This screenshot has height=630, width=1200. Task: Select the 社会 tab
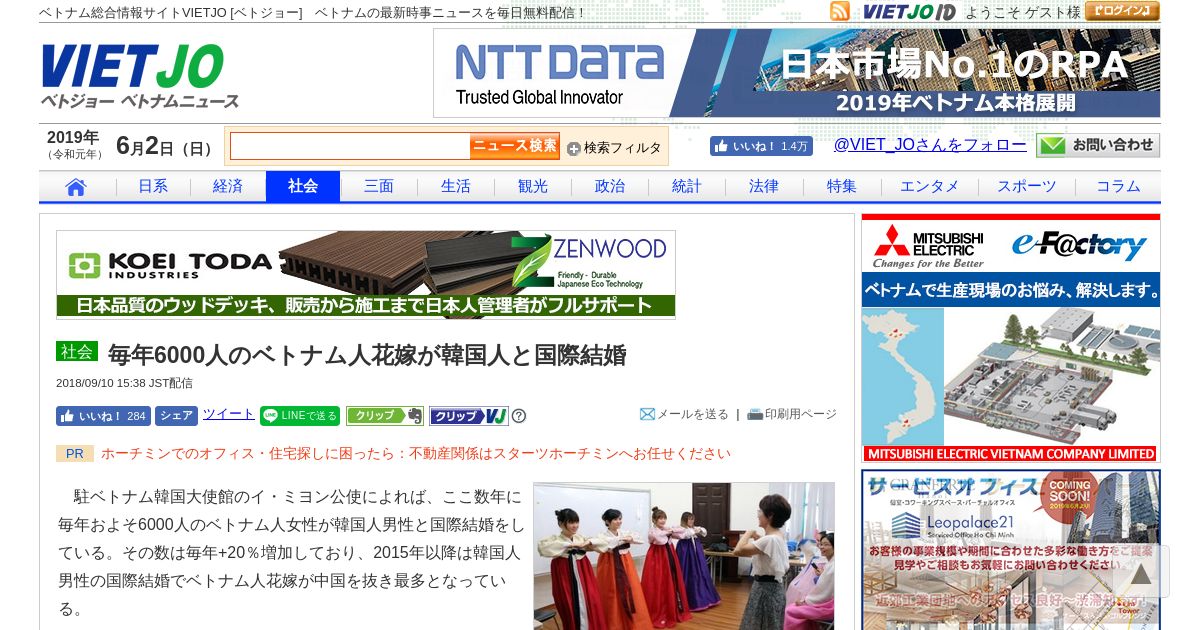[x=303, y=187]
